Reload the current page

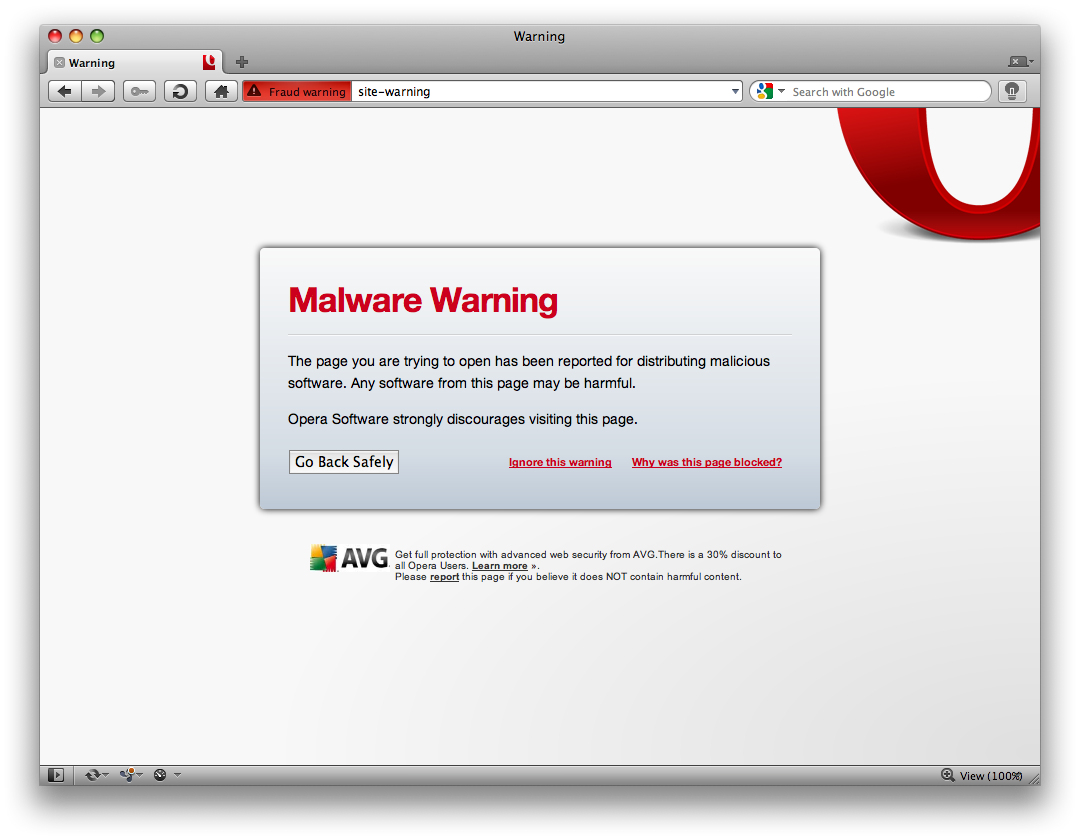(x=180, y=92)
